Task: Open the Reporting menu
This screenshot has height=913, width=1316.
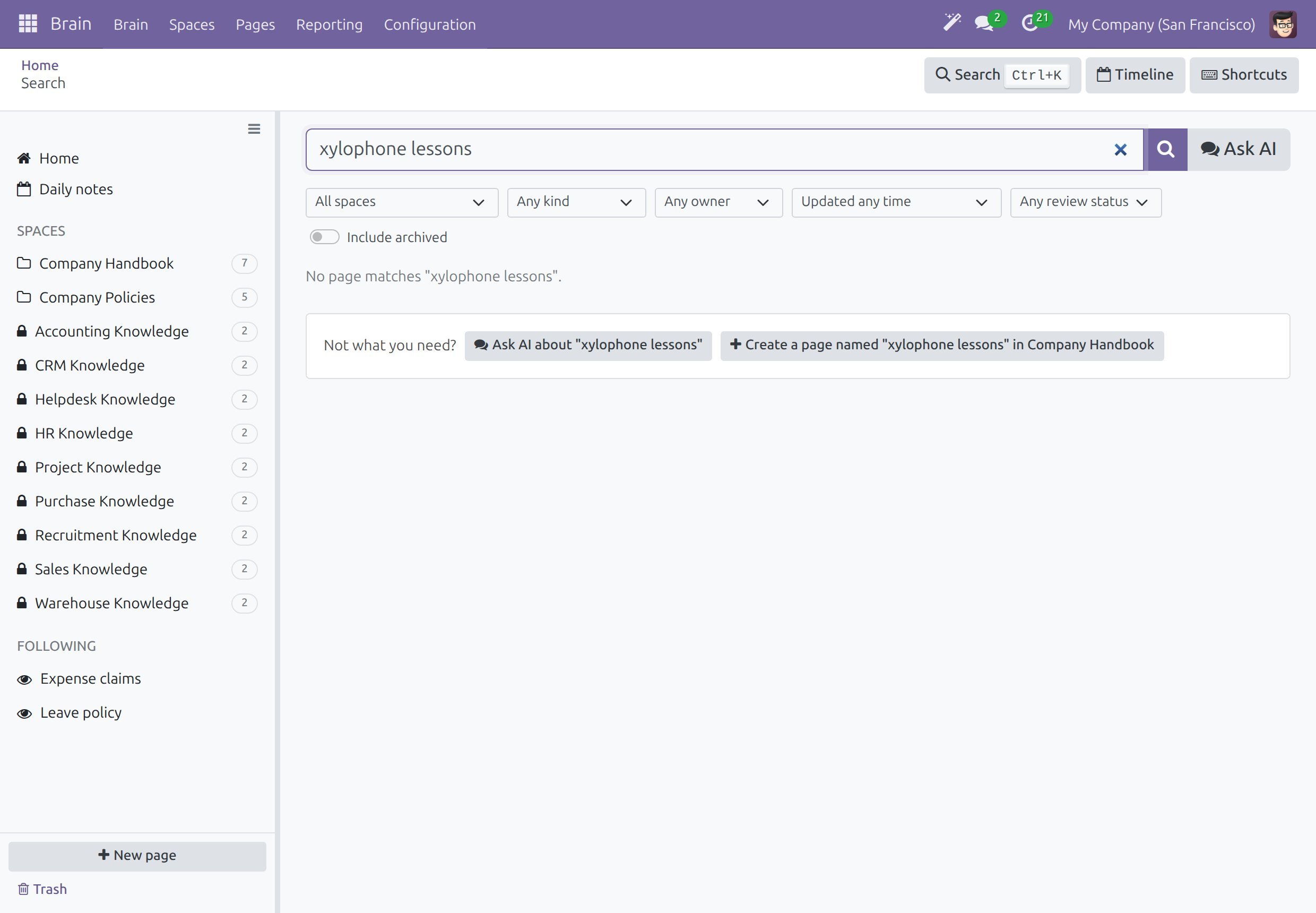Action: coord(330,24)
